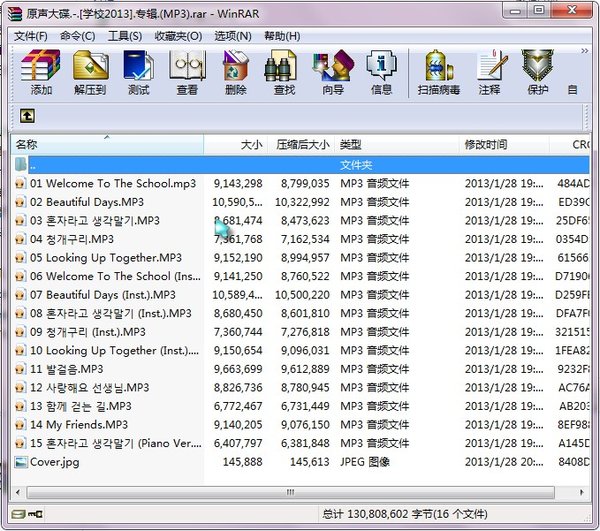The height and width of the screenshot is (531, 600).
Task: Select file 13 함께 걷는 길.MP3
Action: (81, 406)
